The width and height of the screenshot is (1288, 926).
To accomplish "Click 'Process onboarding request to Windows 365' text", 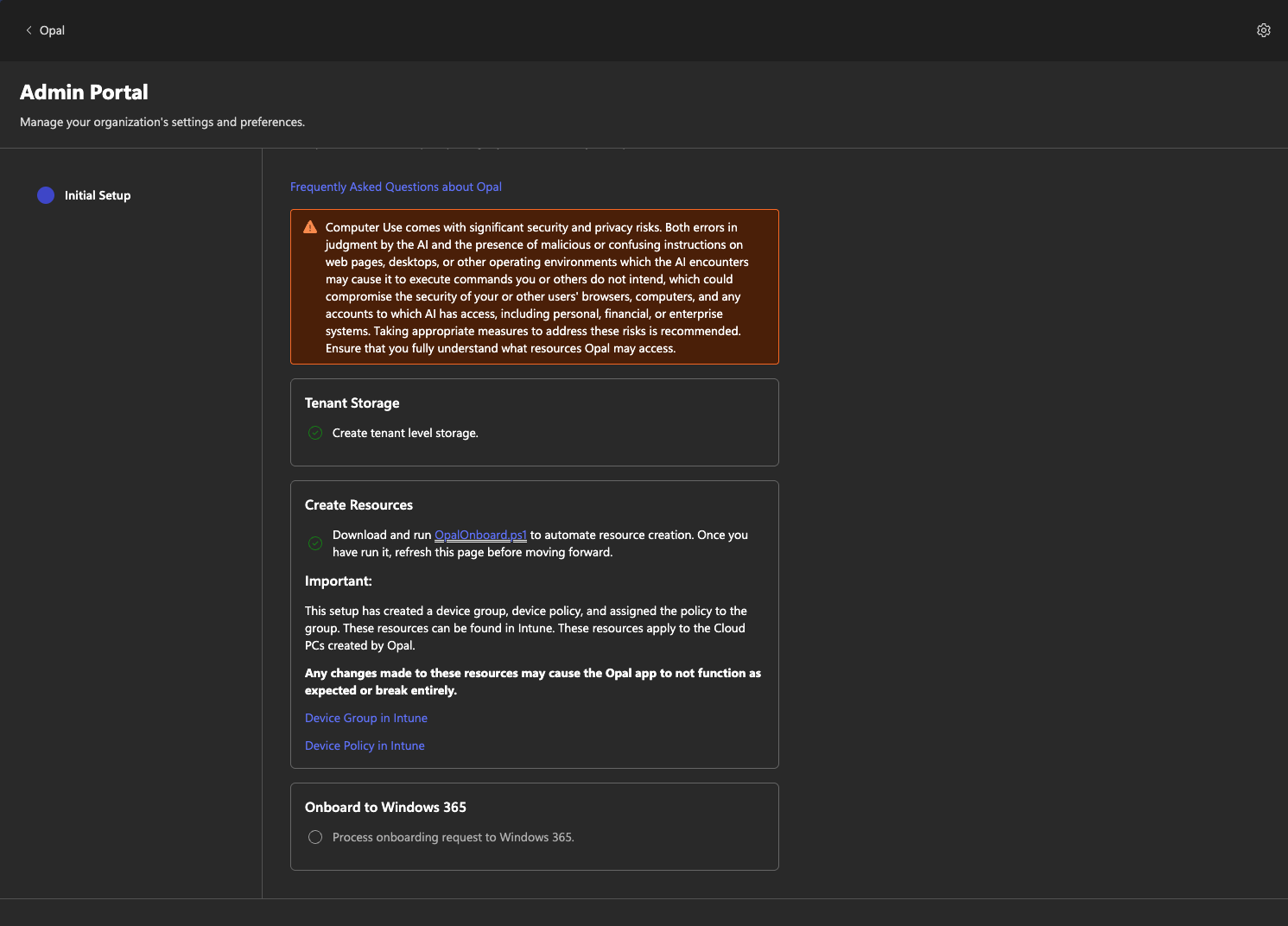I will [x=453, y=837].
